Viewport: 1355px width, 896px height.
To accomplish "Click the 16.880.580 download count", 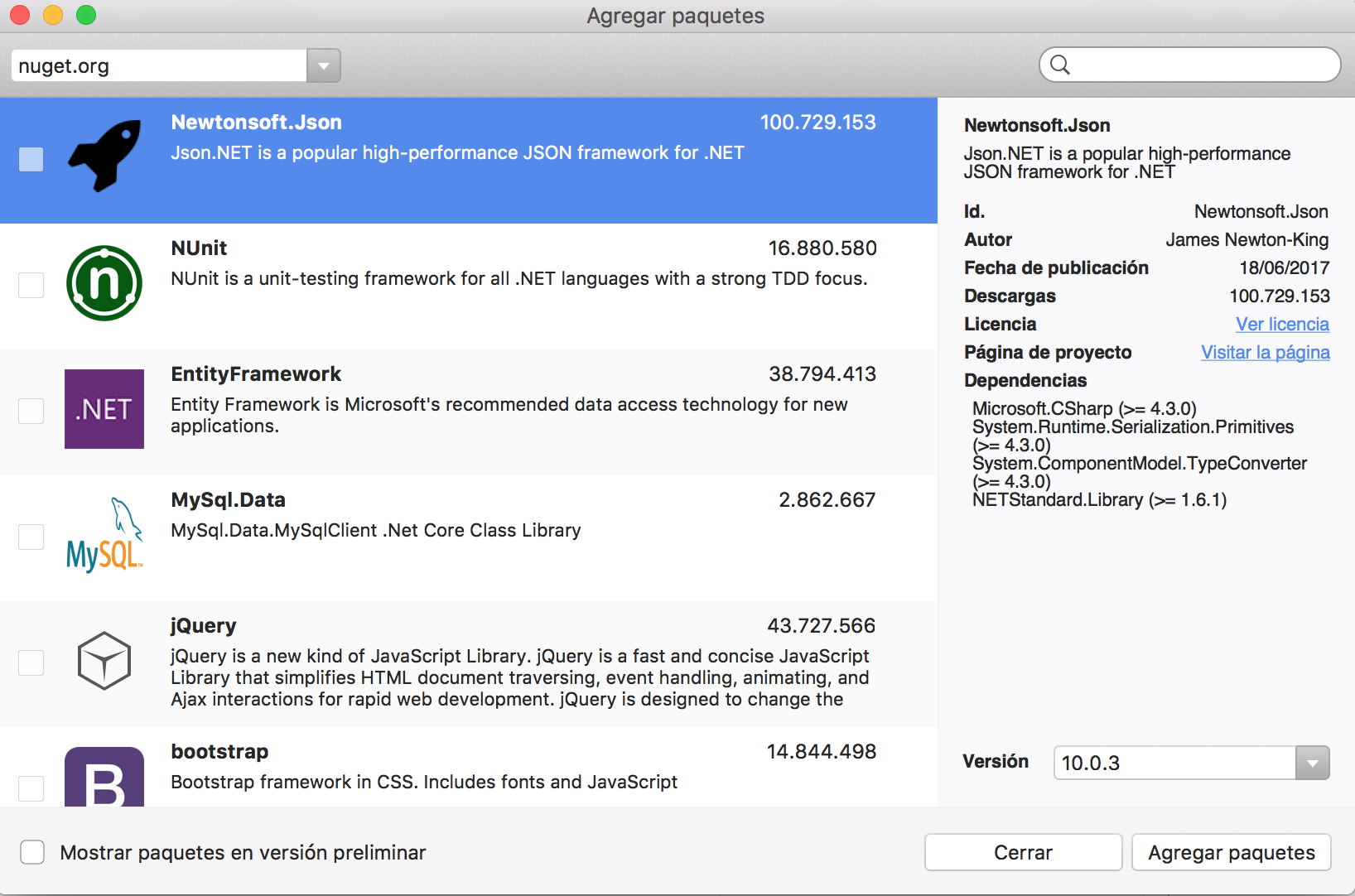I will pyautogui.click(x=822, y=248).
